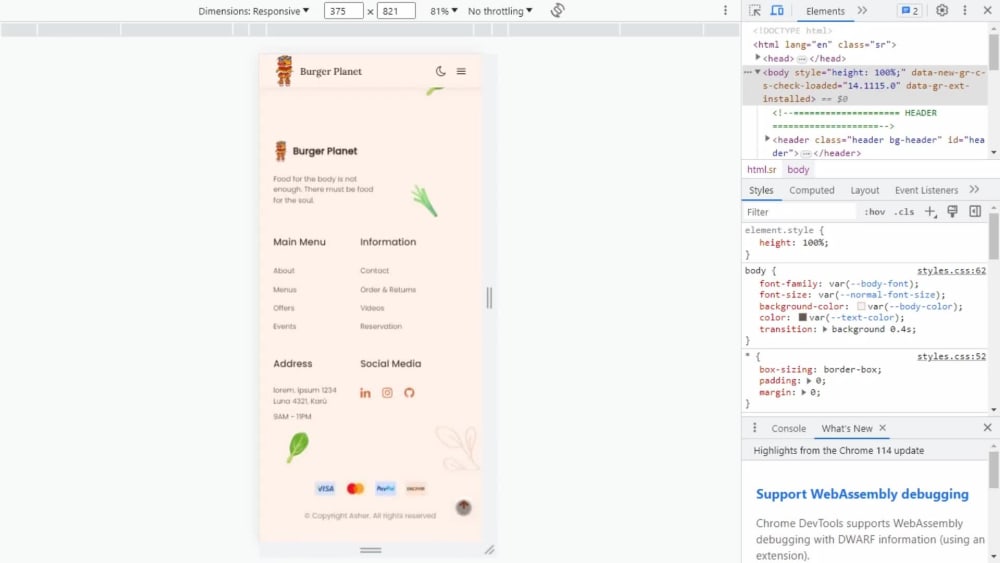Open the styles.css:62 source link
Viewport: 1000px width, 563px height.
[951, 271]
